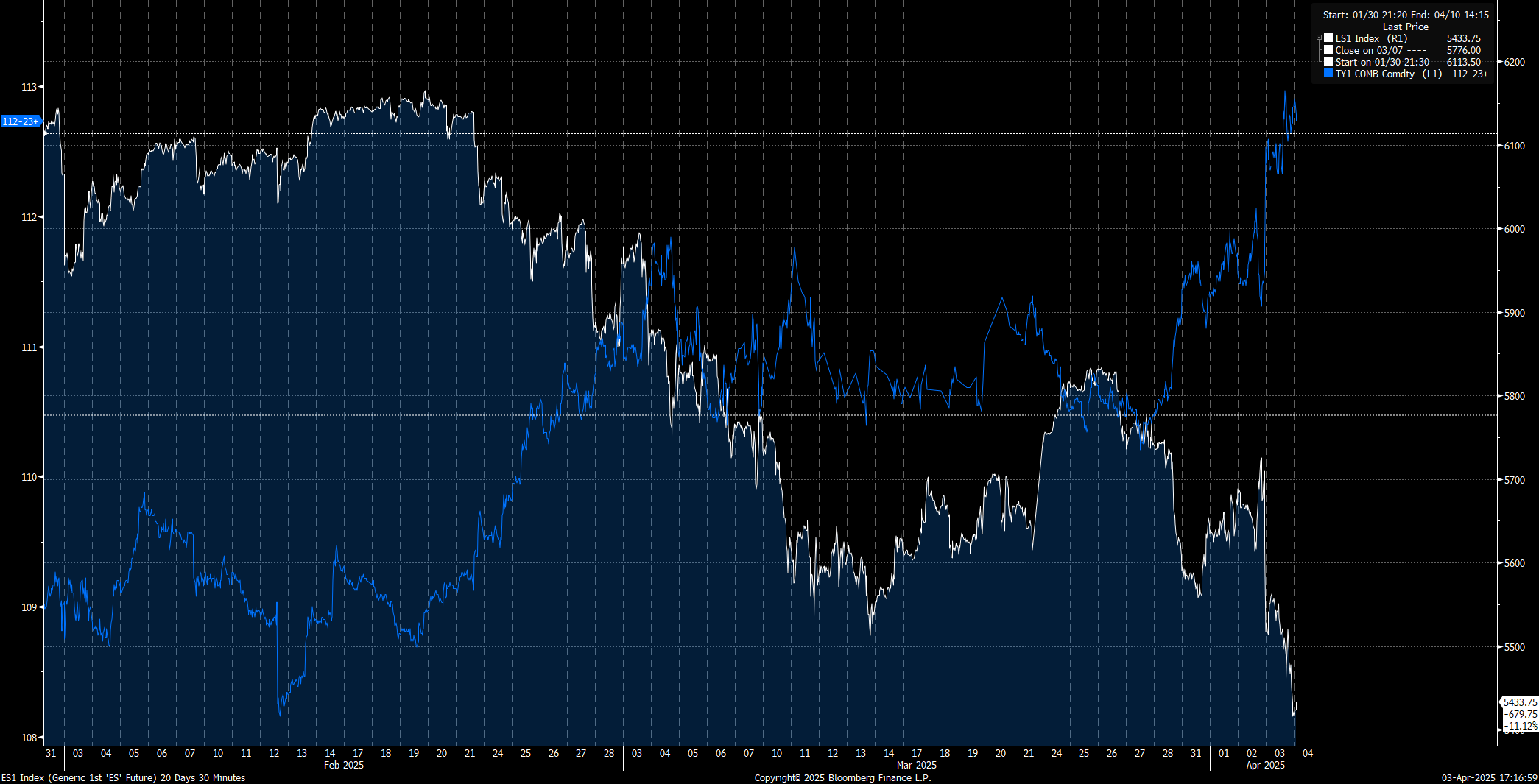Click the Last Price legend header

pyautogui.click(x=1405, y=27)
